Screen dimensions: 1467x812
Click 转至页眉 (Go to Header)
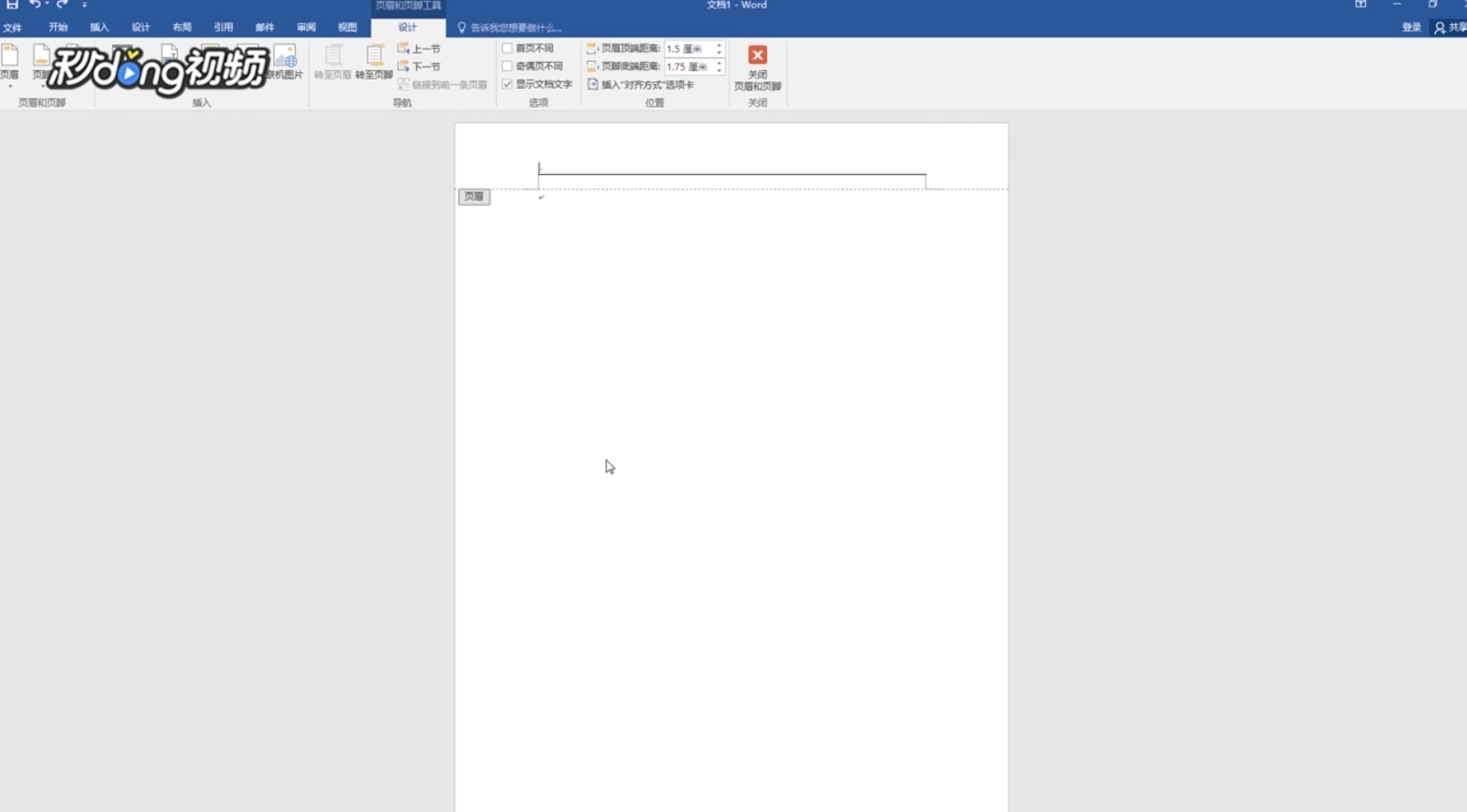332,62
